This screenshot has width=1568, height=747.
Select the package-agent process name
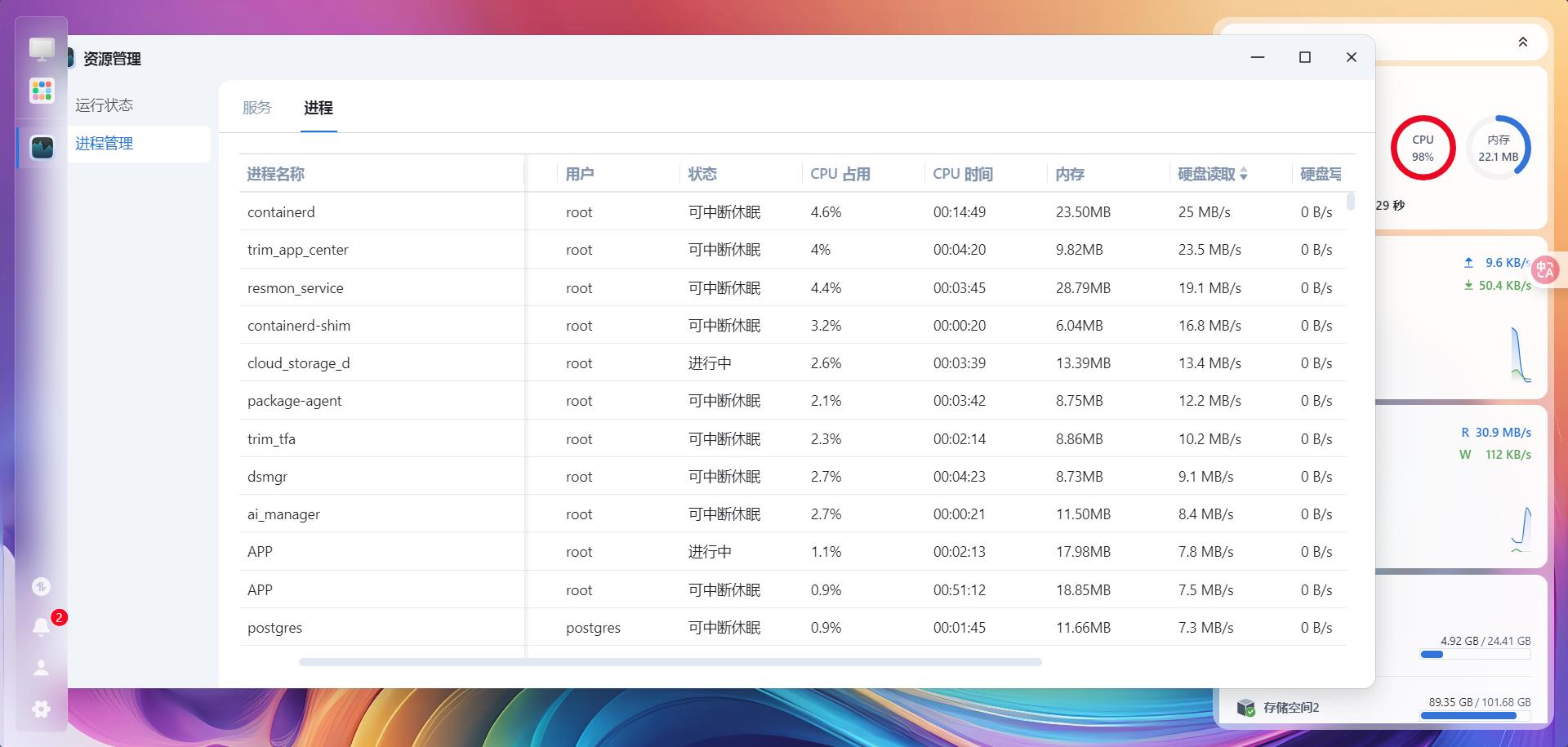(295, 401)
